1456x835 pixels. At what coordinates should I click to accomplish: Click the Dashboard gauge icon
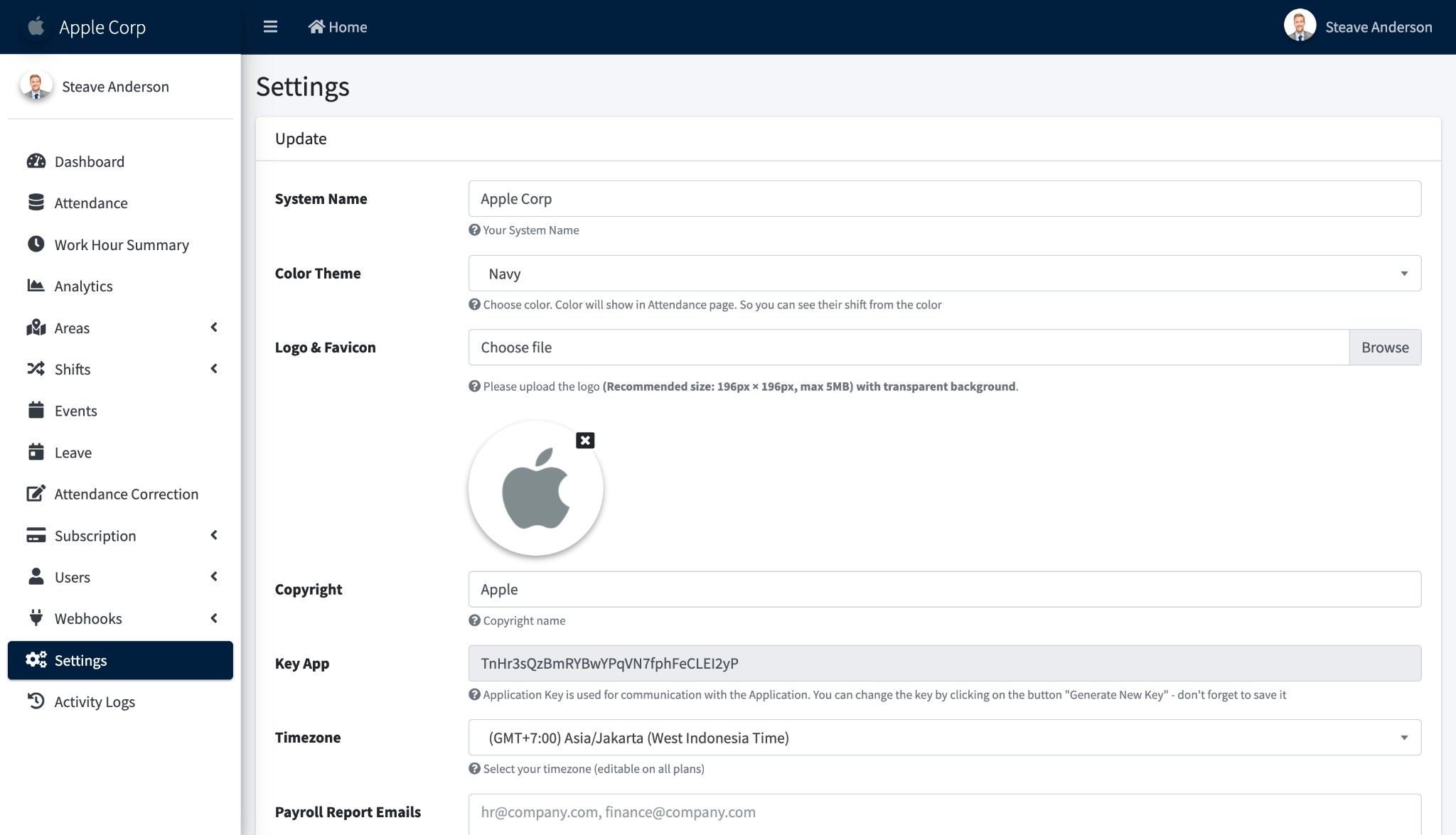pos(36,161)
